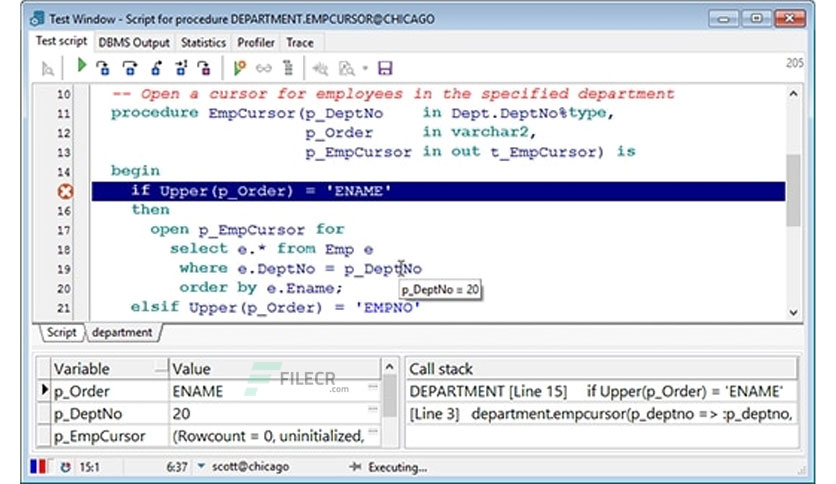Click the 6:37 time in status bar

(176, 467)
